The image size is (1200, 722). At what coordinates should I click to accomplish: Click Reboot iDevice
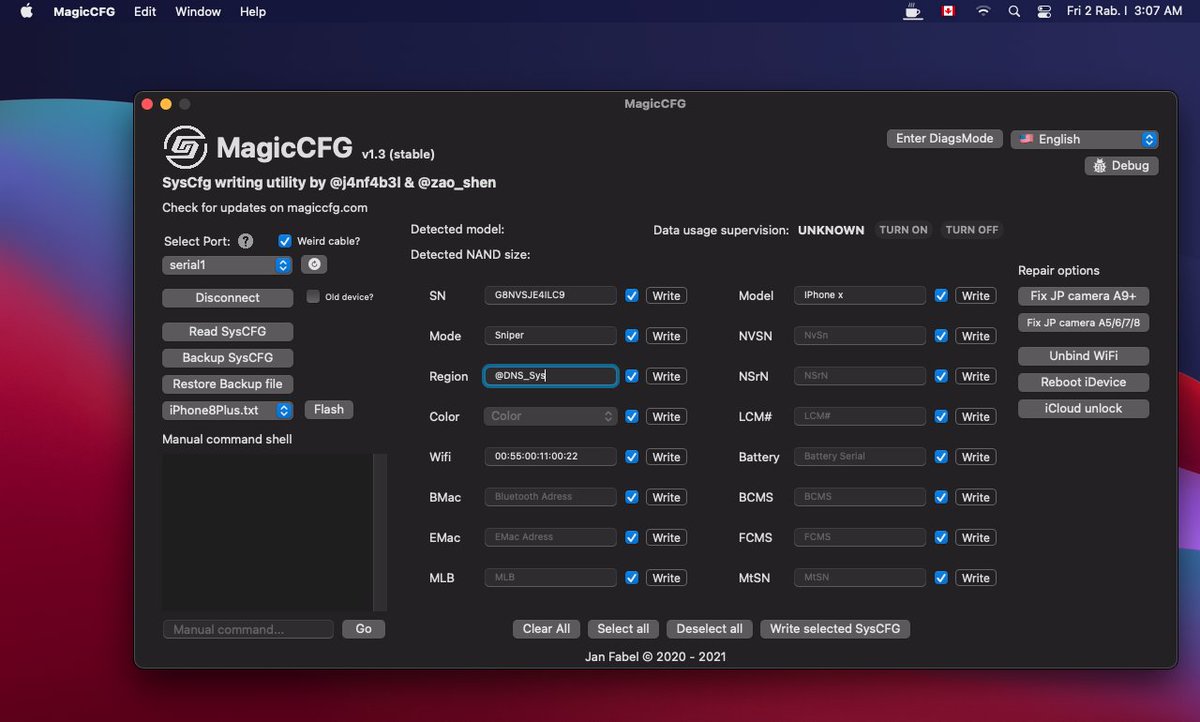coord(1084,382)
